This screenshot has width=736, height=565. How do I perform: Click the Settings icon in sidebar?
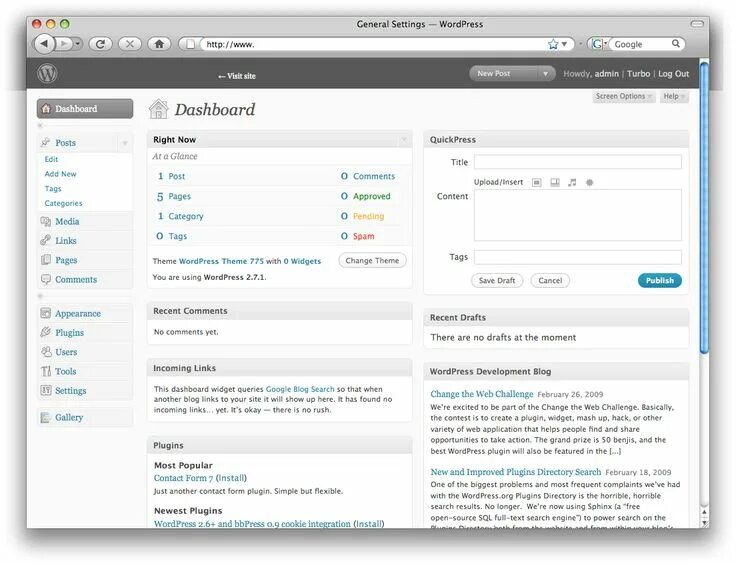[46, 390]
